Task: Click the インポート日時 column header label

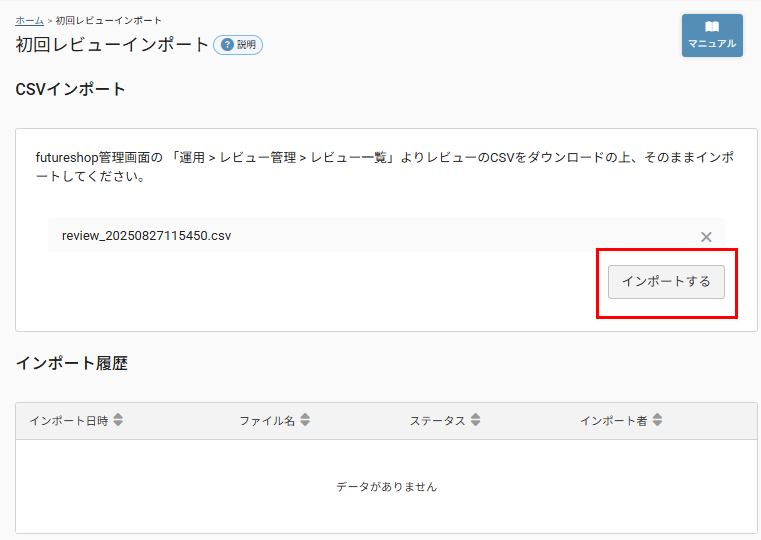Action: coord(69,421)
